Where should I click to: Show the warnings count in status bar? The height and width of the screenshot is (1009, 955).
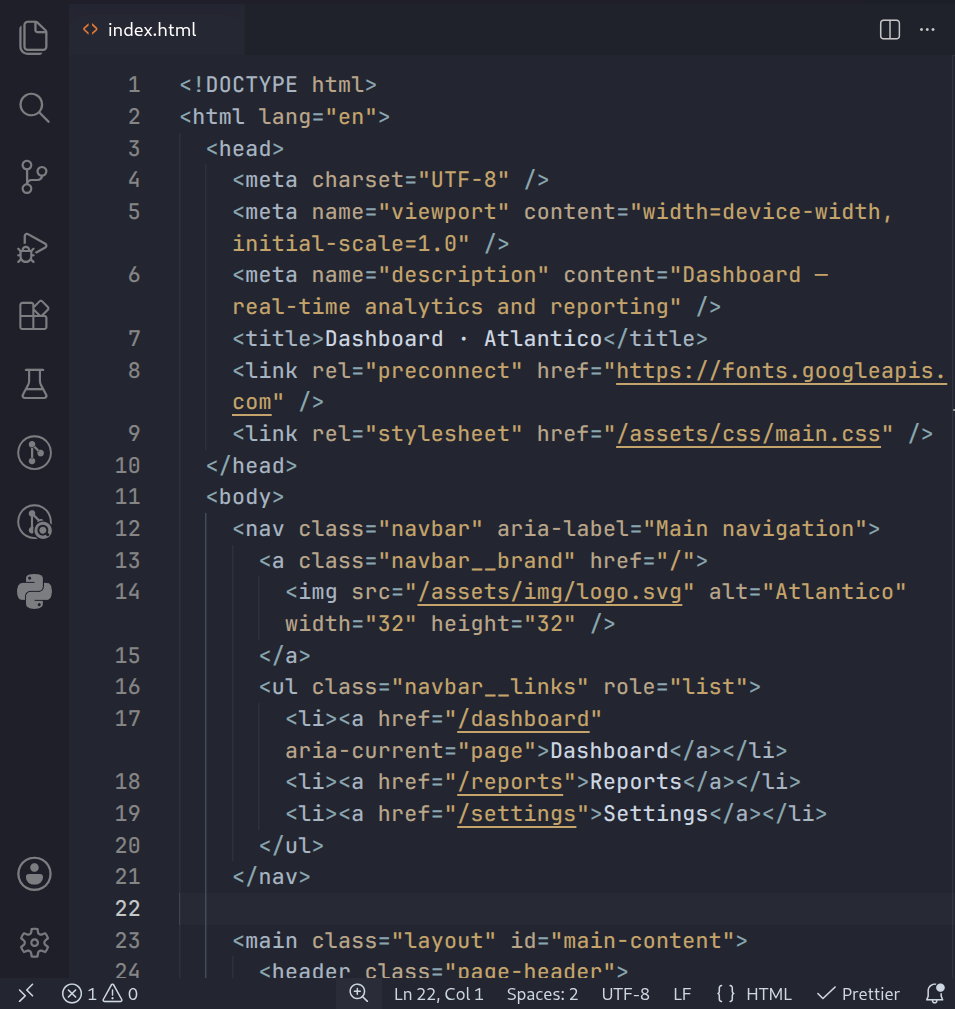[x=120, y=994]
